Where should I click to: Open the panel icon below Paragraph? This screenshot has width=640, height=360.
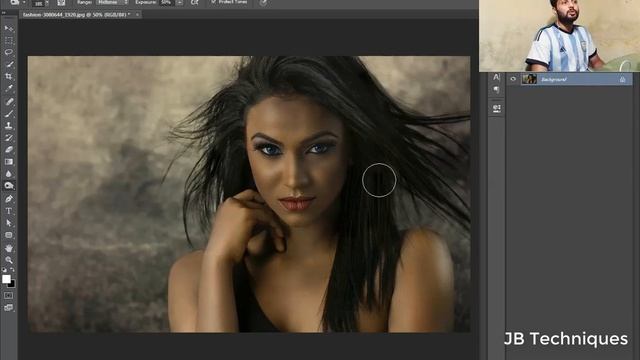[496, 108]
